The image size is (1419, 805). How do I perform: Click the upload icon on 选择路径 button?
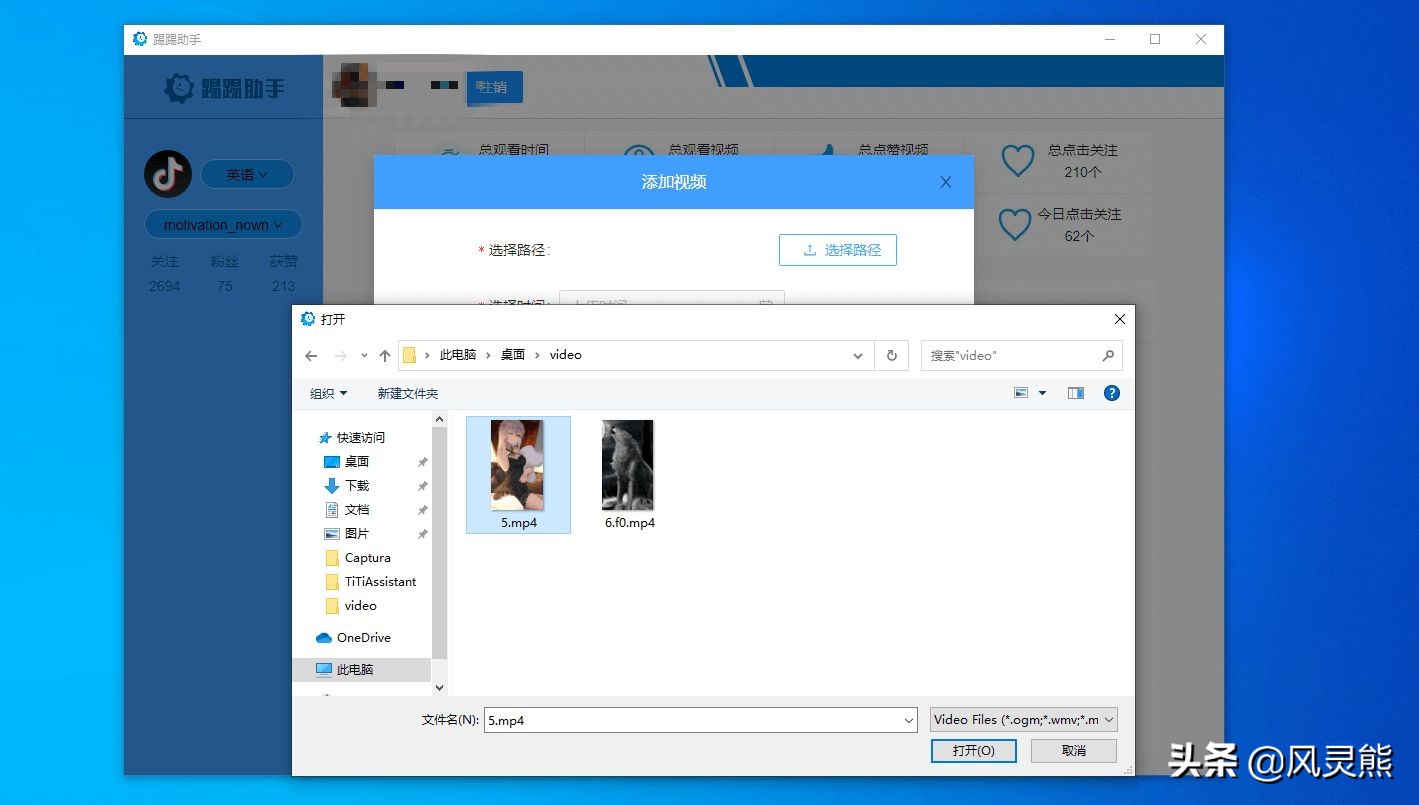click(808, 249)
